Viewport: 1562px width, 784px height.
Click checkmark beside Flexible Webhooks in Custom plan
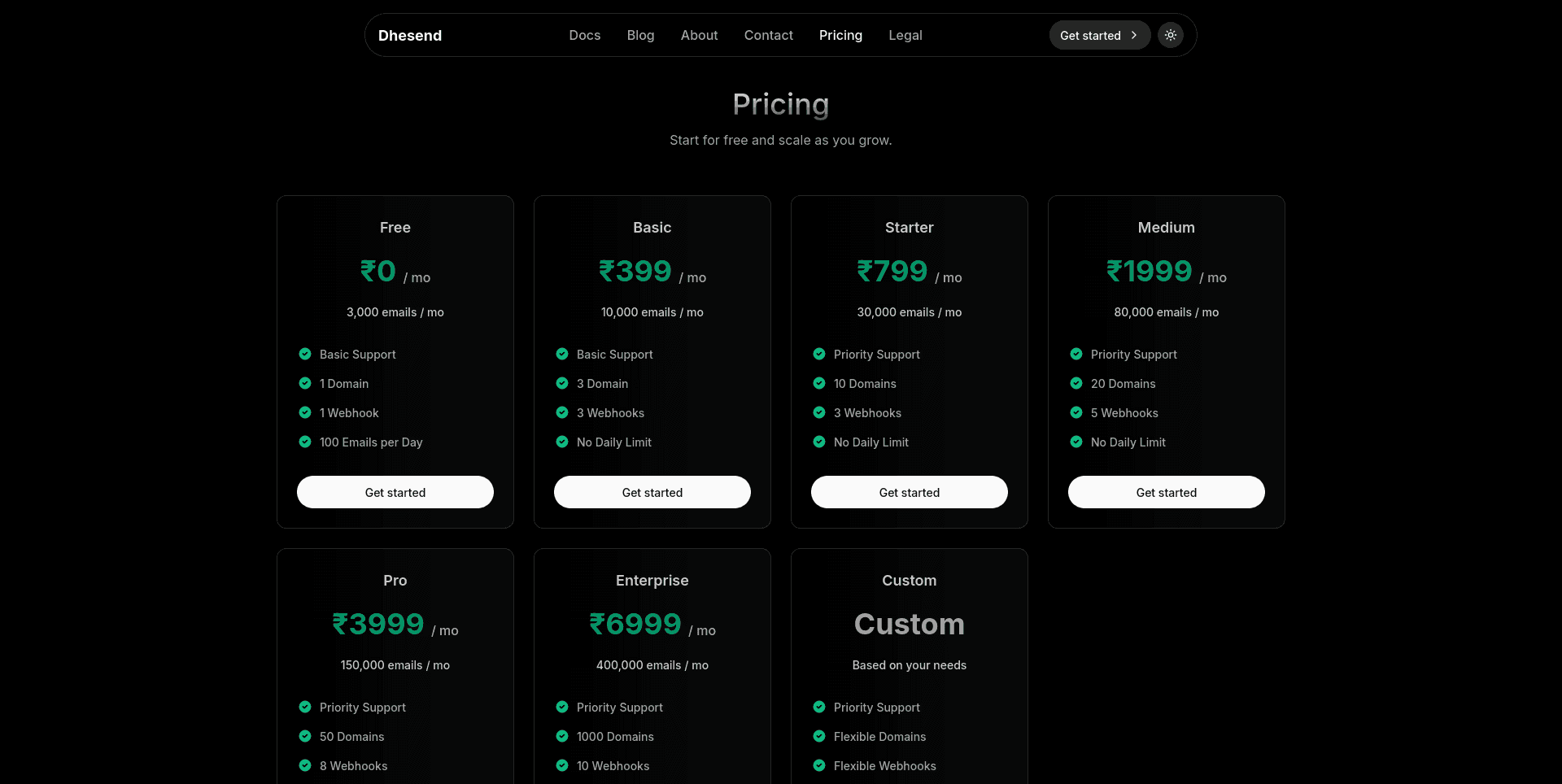point(818,765)
